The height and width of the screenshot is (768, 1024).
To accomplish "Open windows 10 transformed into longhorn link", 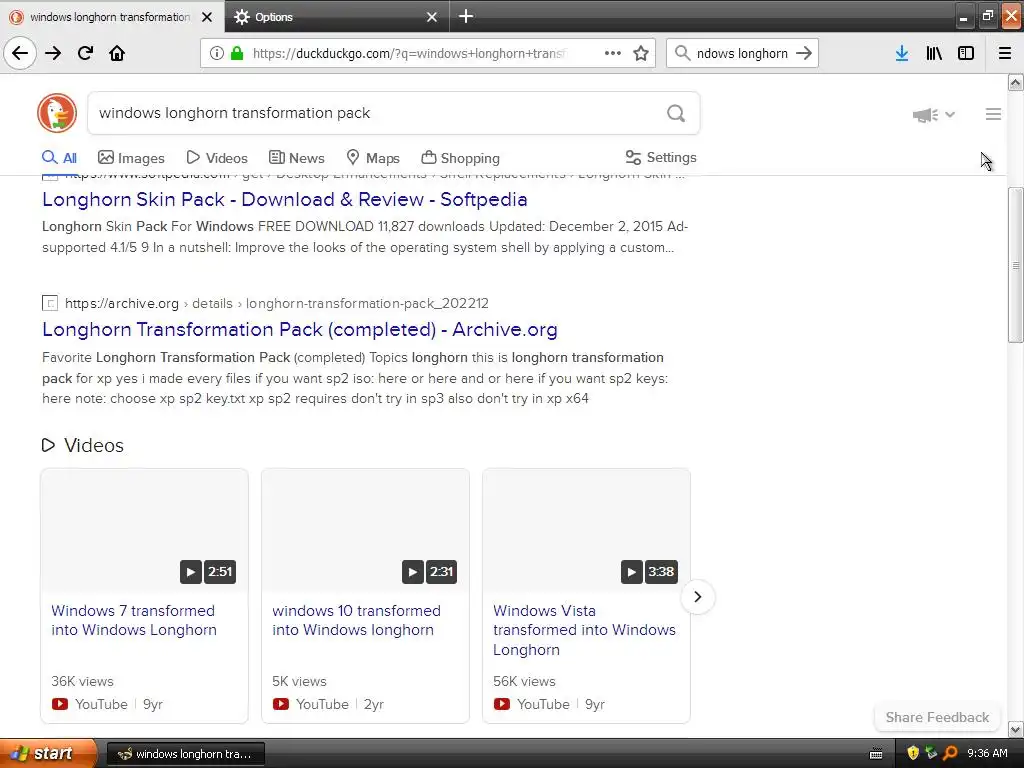I will (x=357, y=620).
